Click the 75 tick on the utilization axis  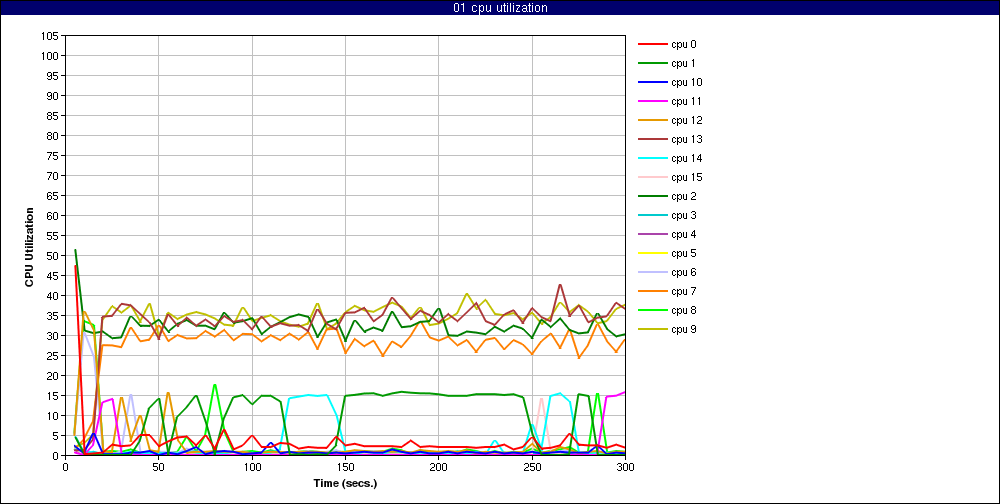(x=54, y=156)
